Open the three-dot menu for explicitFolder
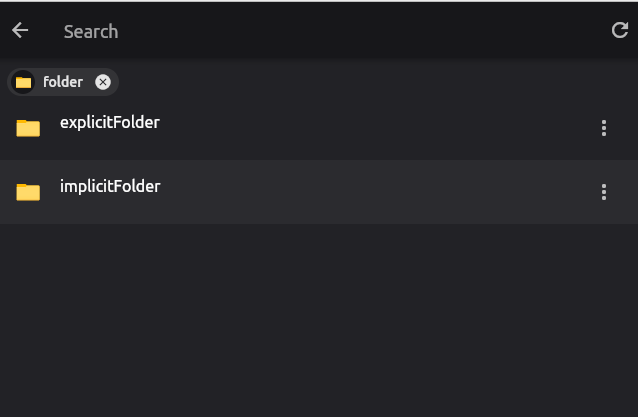Image resolution: width=638 pixels, height=417 pixels. [x=604, y=128]
